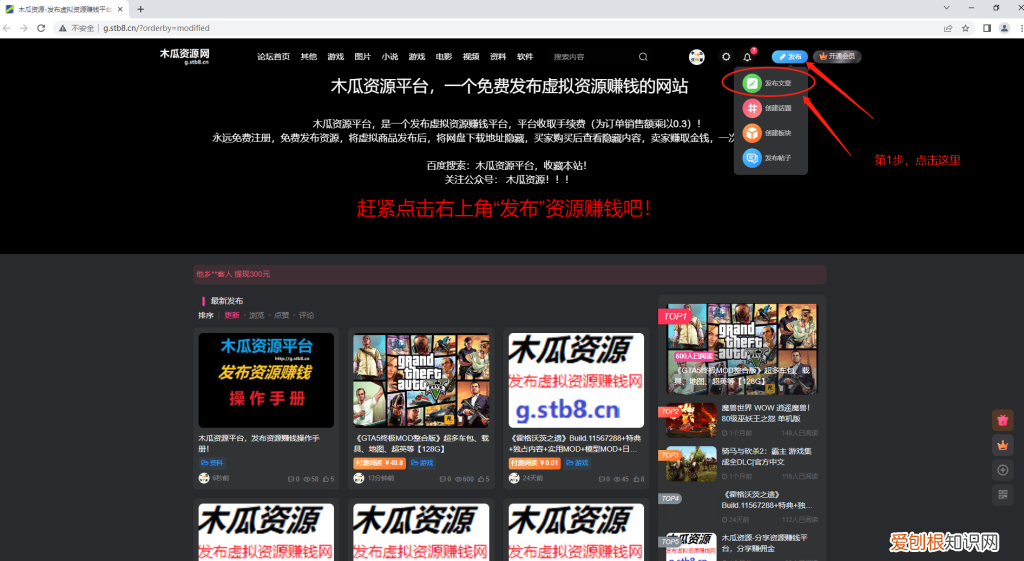Click the 游戏 folder tag on the GTA5 card

point(423,463)
